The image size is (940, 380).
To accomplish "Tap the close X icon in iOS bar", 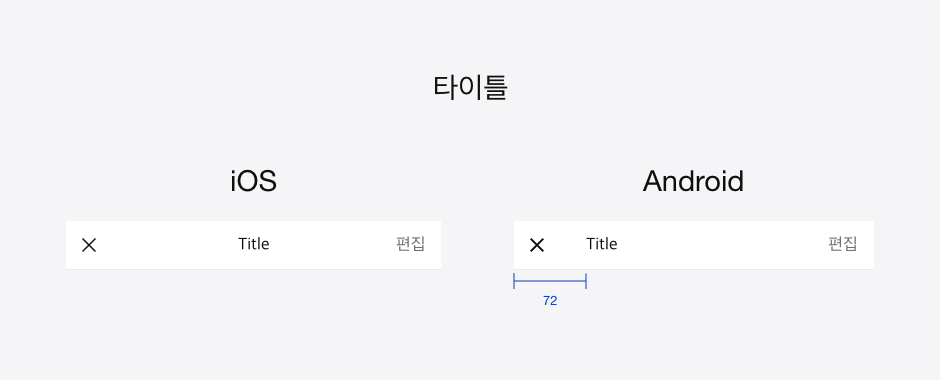I will [x=89, y=245].
